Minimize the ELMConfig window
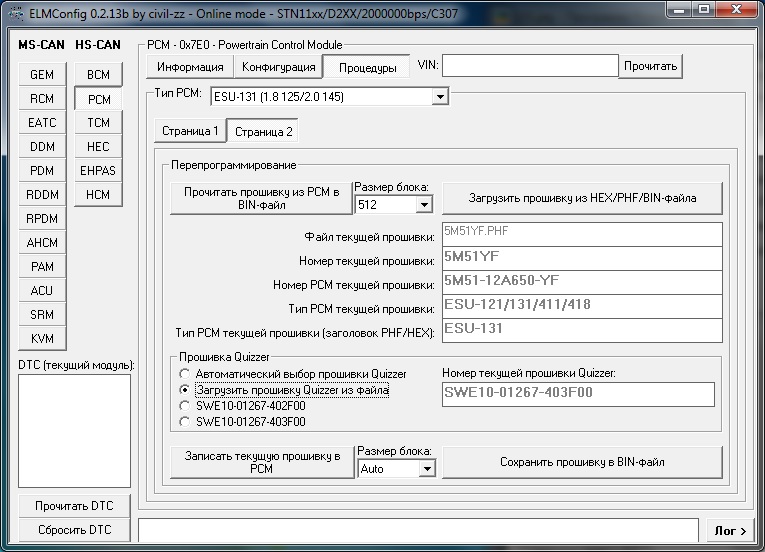Screen dimensions: 765x552 (x=680, y=10)
